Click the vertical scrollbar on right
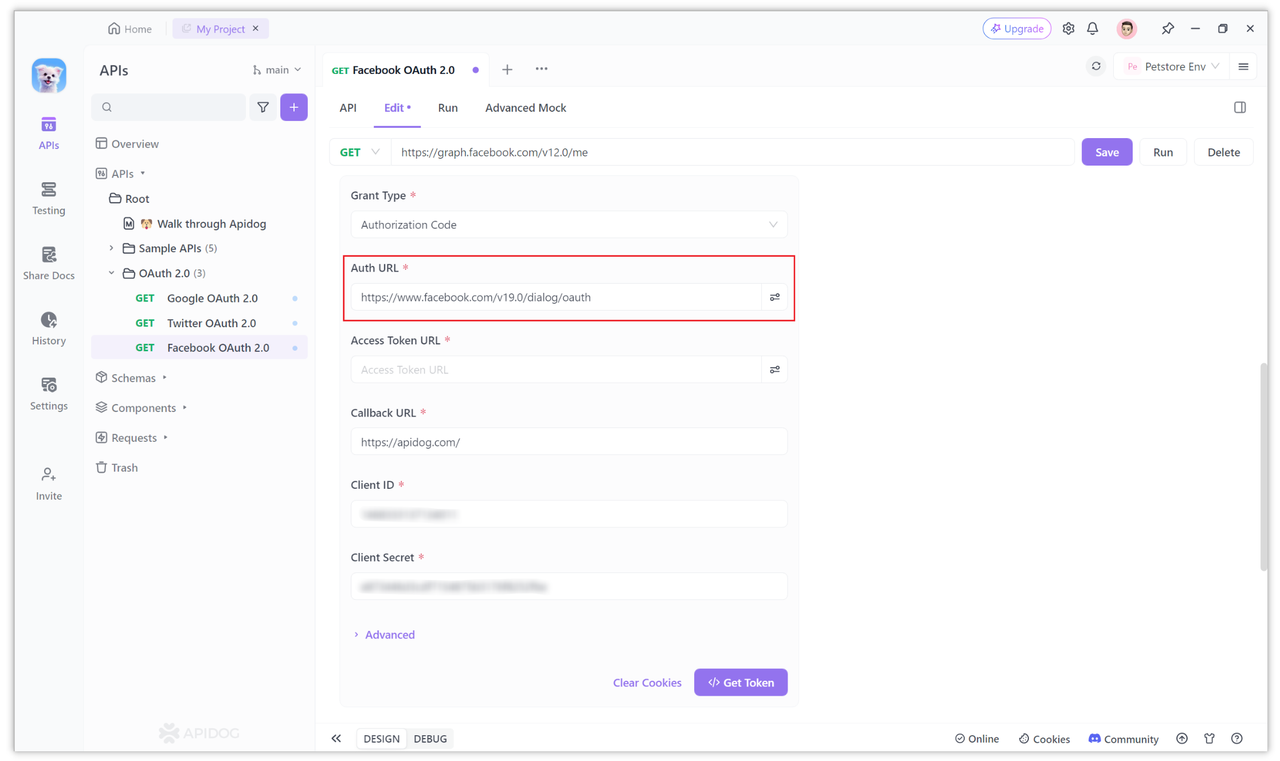 point(1264,465)
